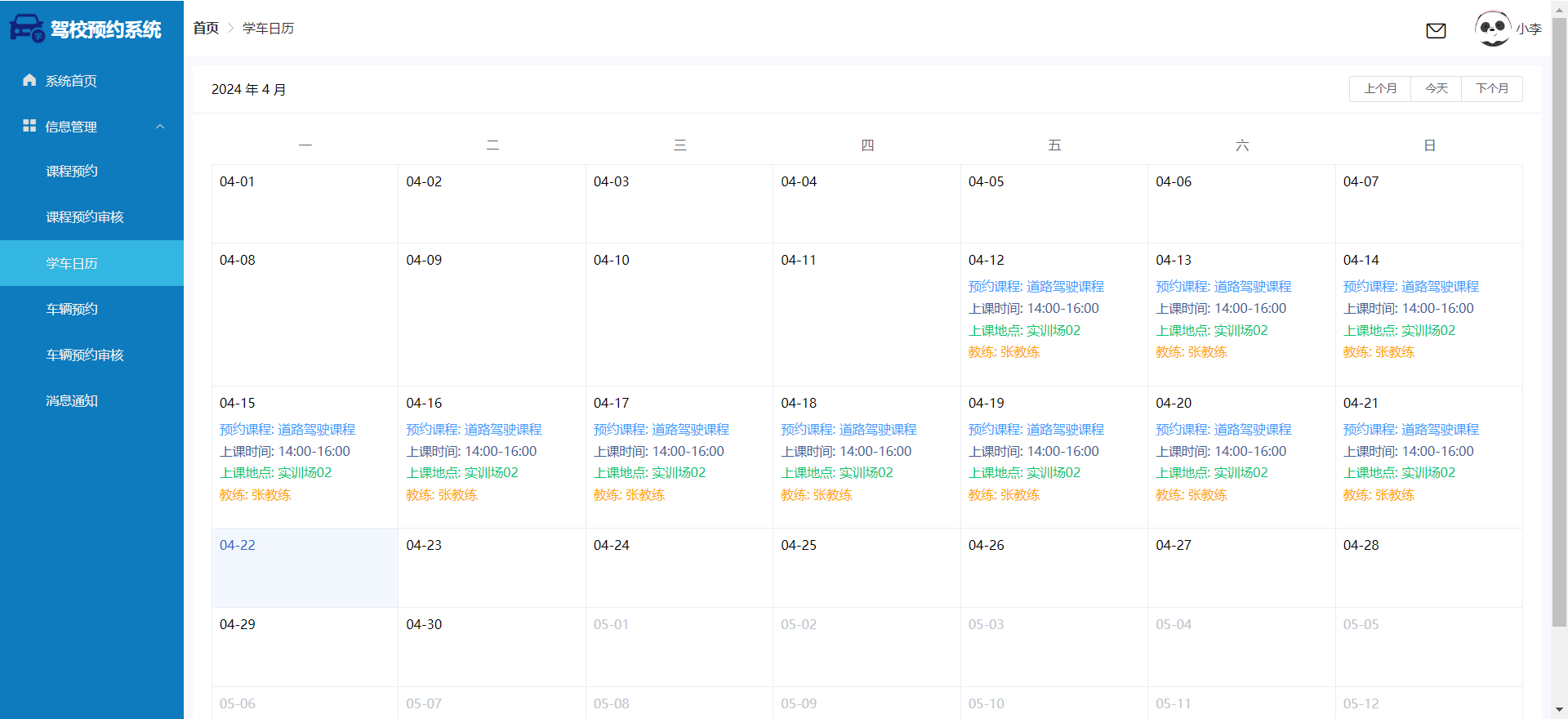
Task: Open the mail envelope icon
Action: 1436,30
